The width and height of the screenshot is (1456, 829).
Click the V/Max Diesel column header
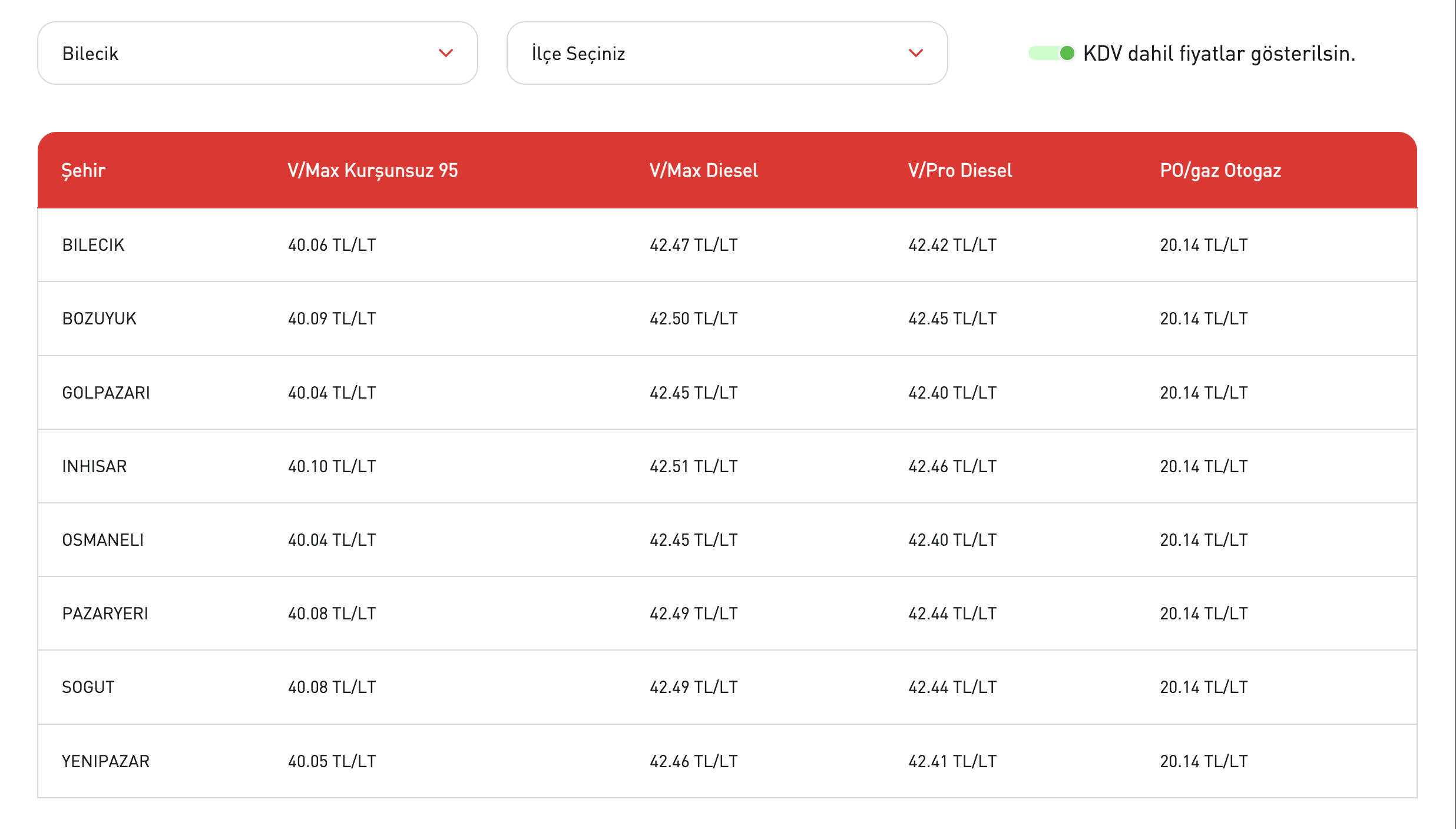[704, 170]
